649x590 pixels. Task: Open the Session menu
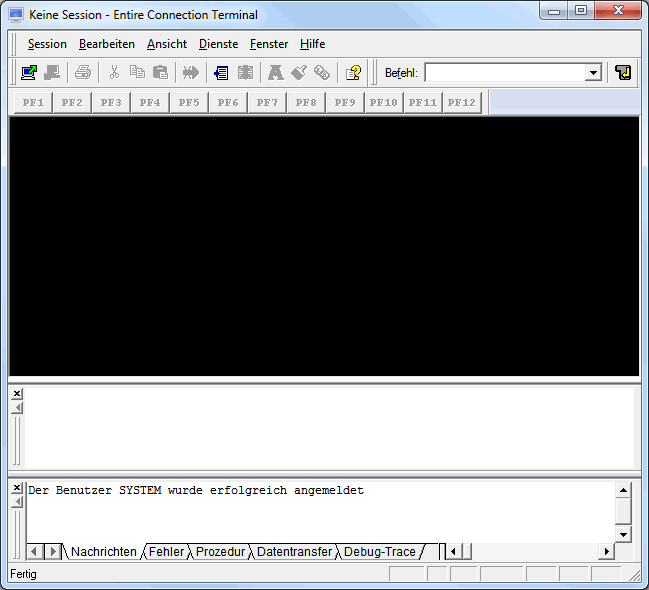click(47, 44)
